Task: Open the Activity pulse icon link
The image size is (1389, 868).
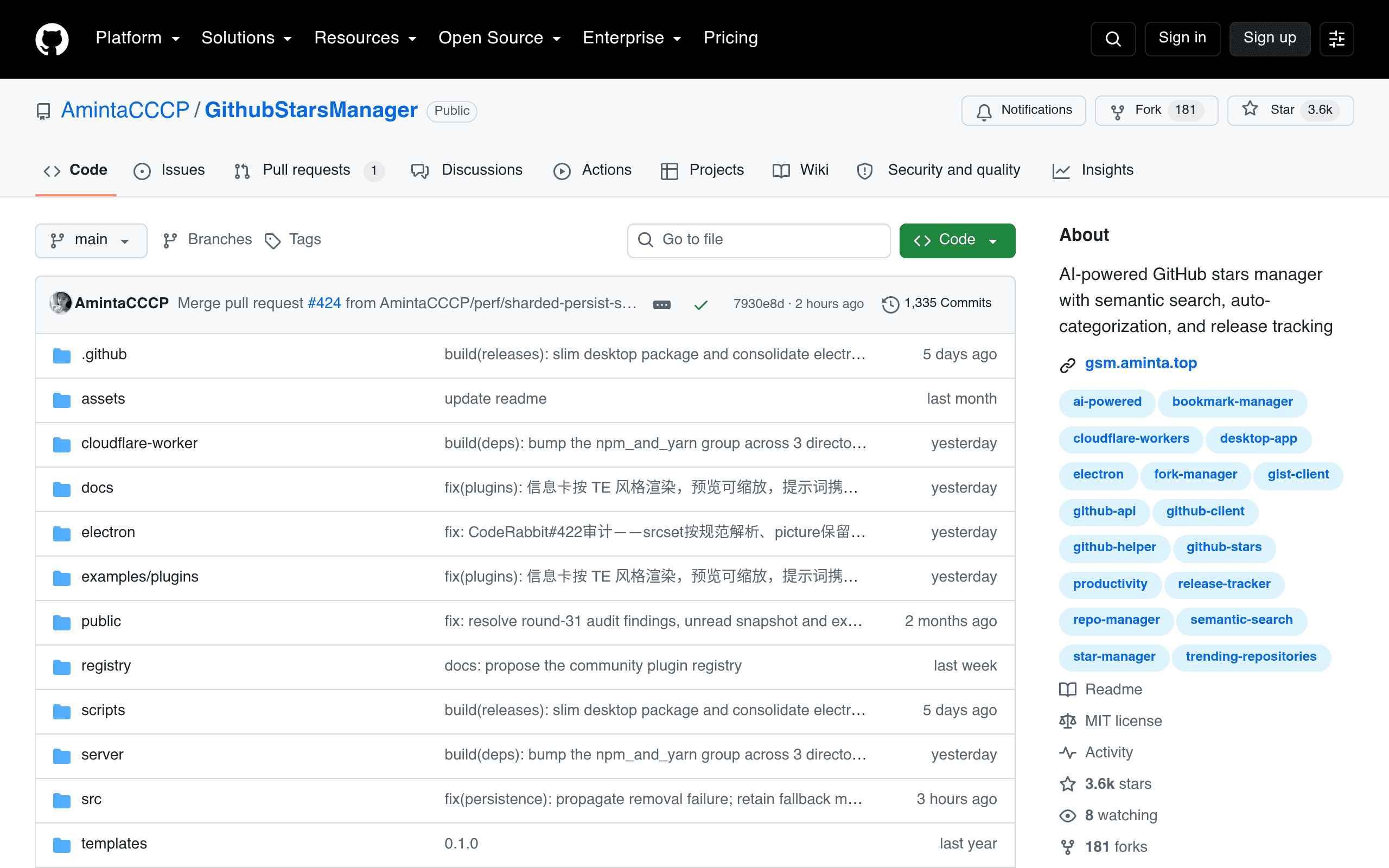Action: point(1068,752)
